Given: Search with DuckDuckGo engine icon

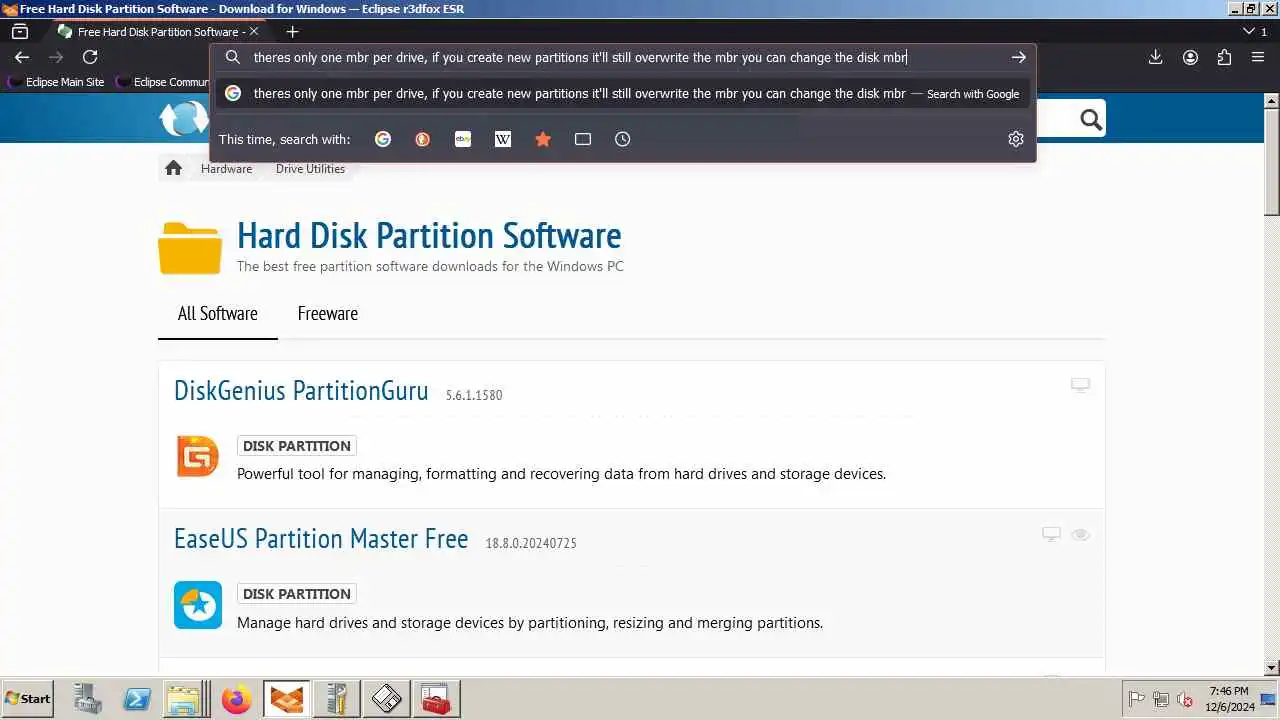Looking at the screenshot, I should (x=423, y=139).
